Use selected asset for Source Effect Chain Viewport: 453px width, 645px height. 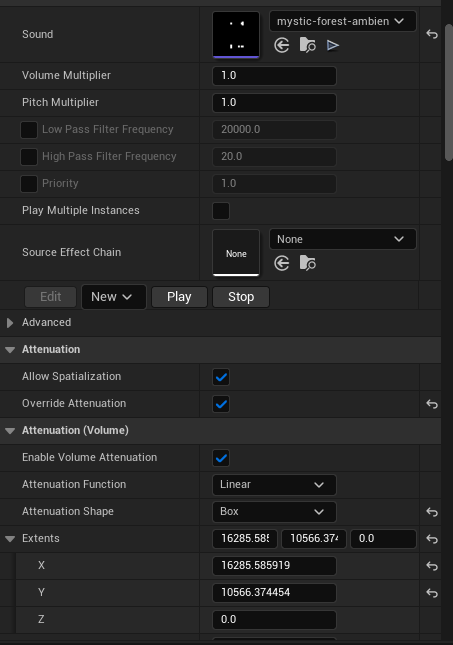282,263
